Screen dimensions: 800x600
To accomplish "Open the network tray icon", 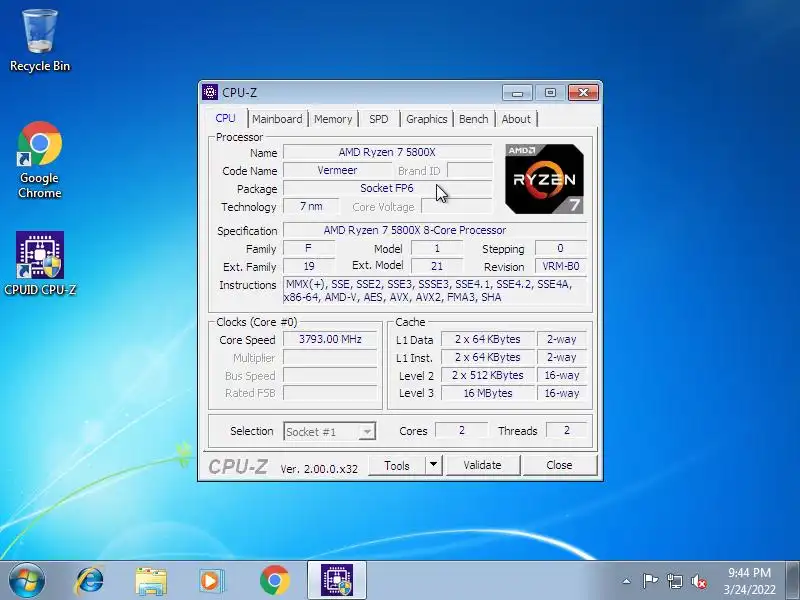I will point(674,581).
